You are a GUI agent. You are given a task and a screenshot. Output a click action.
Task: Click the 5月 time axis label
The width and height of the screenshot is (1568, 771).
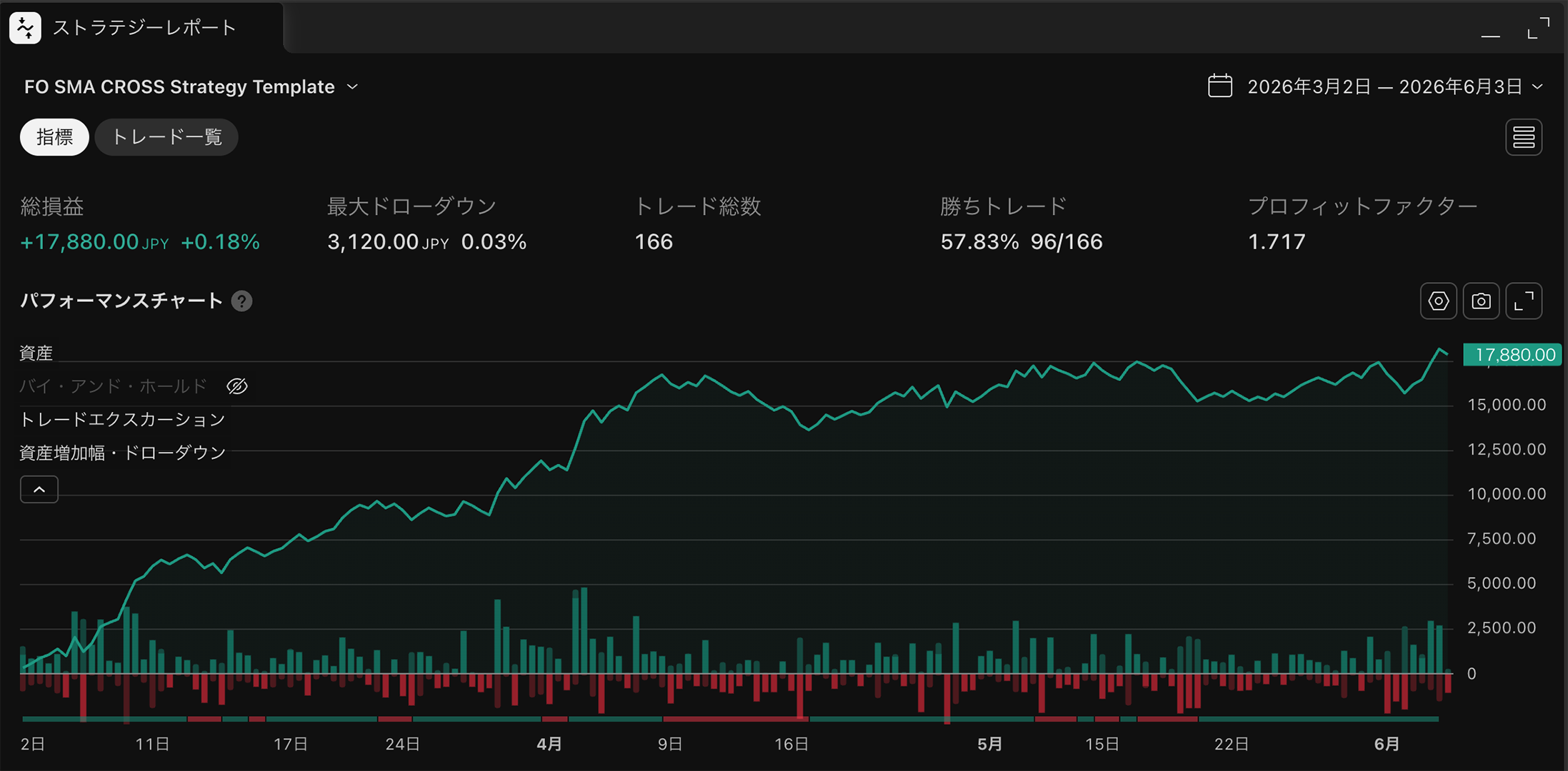point(990,744)
